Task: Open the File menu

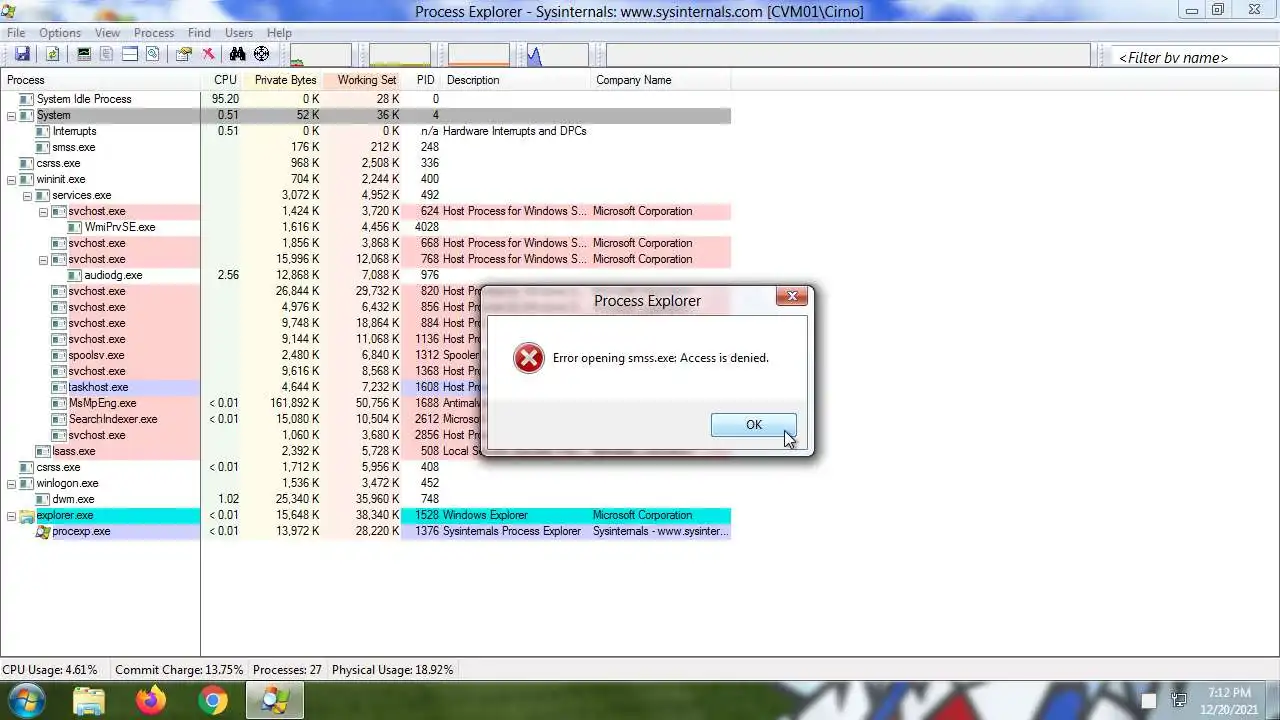Action: point(16,33)
